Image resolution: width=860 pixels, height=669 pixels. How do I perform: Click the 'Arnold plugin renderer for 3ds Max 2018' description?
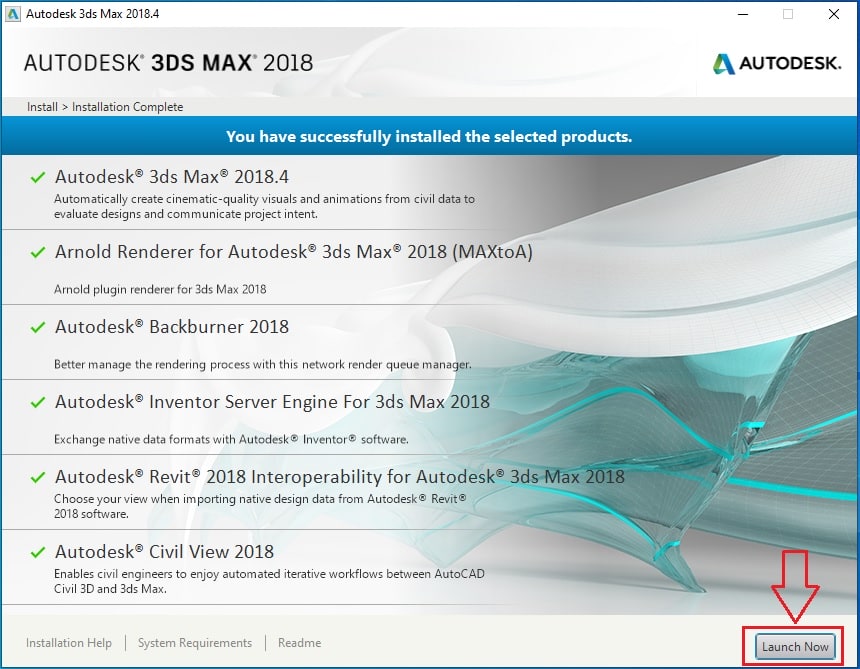tap(160, 289)
